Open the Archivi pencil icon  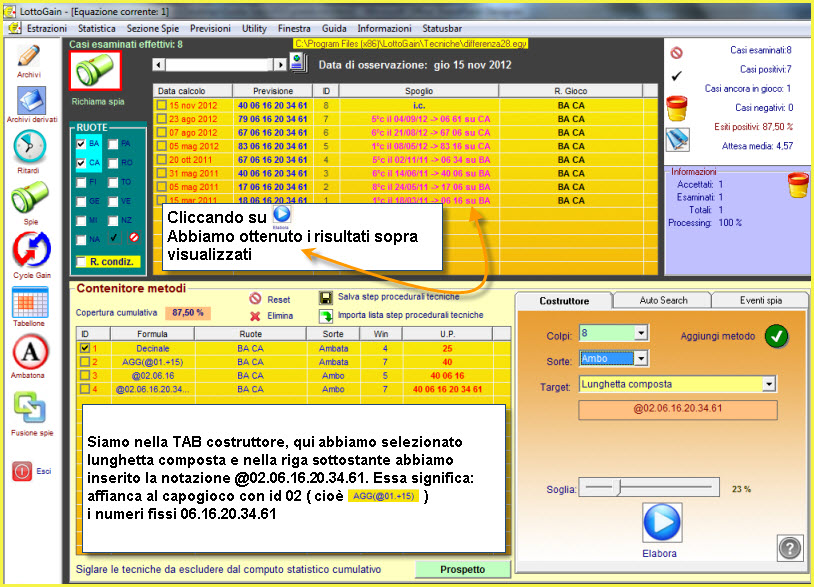pyautogui.click(x=29, y=56)
